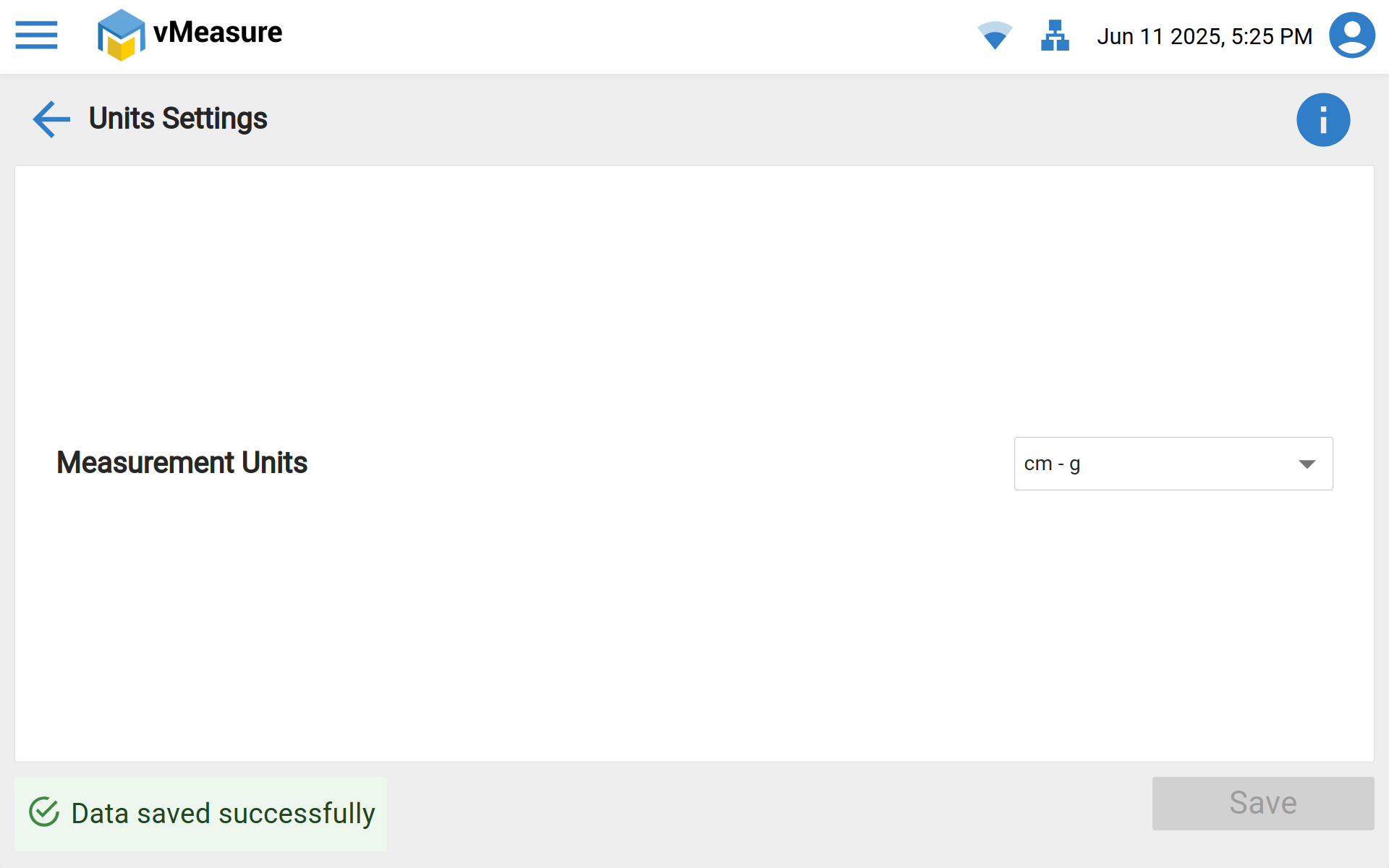Image resolution: width=1389 pixels, height=868 pixels.
Task: Click the Measurement Units label
Action: (182, 463)
